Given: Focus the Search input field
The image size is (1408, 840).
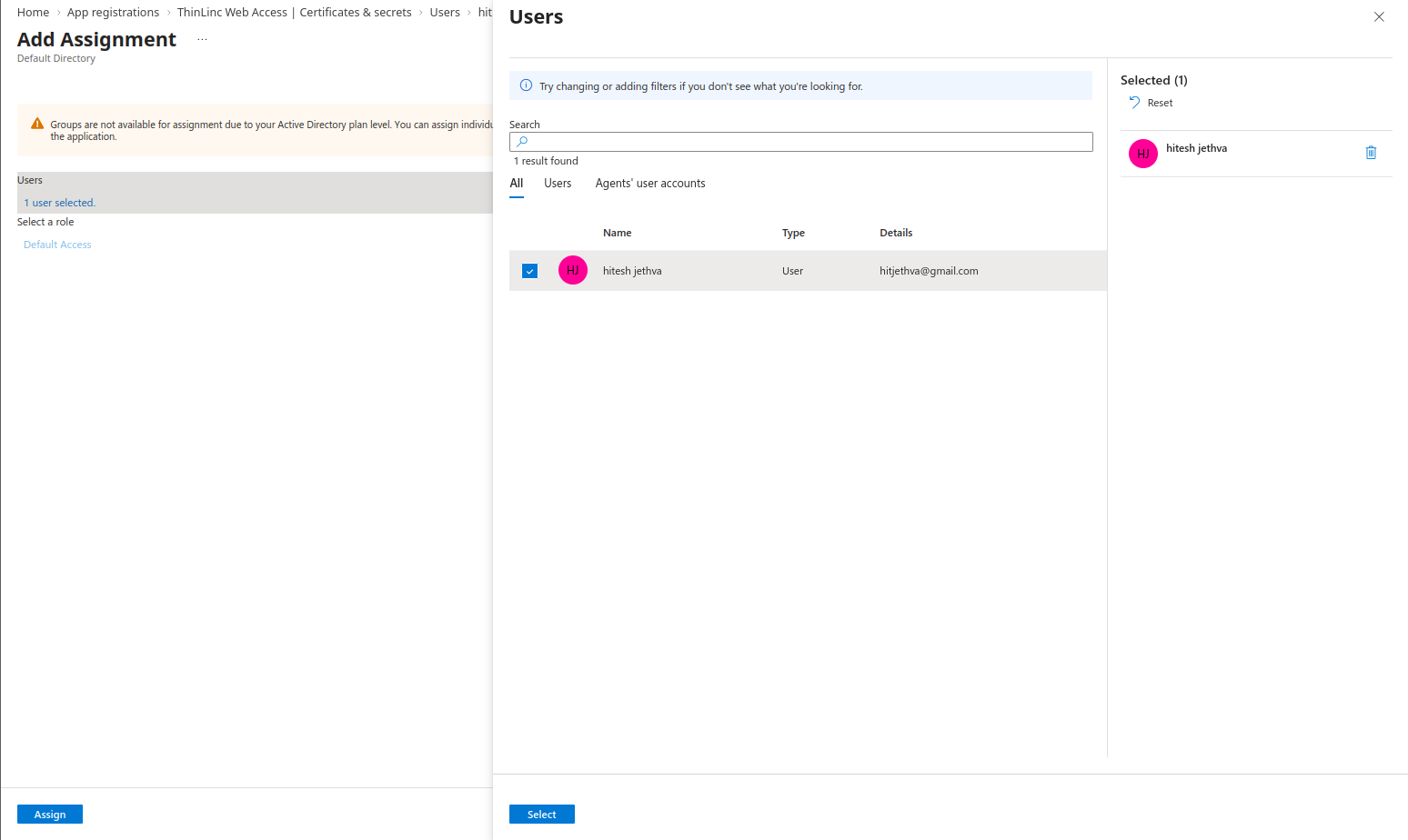Looking at the screenshot, I should pos(801,142).
